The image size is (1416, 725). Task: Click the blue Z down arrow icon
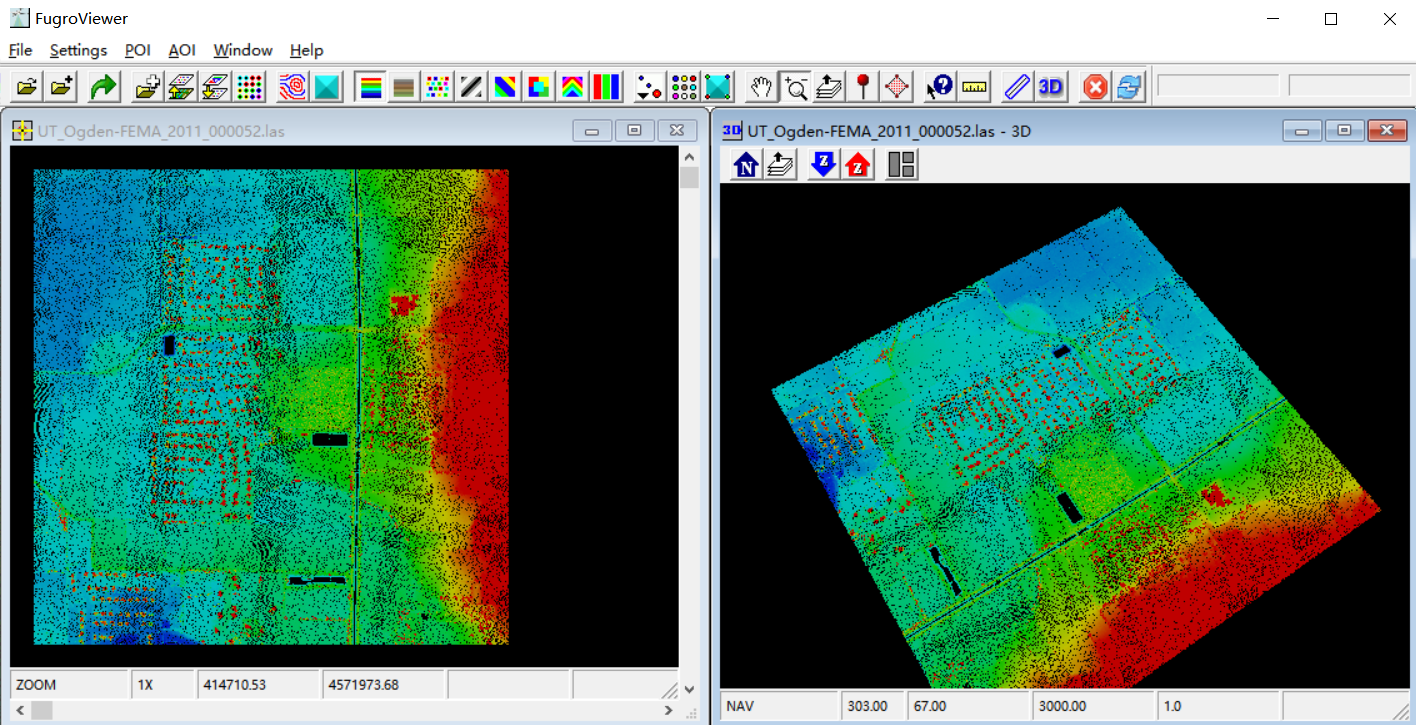tap(823, 164)
